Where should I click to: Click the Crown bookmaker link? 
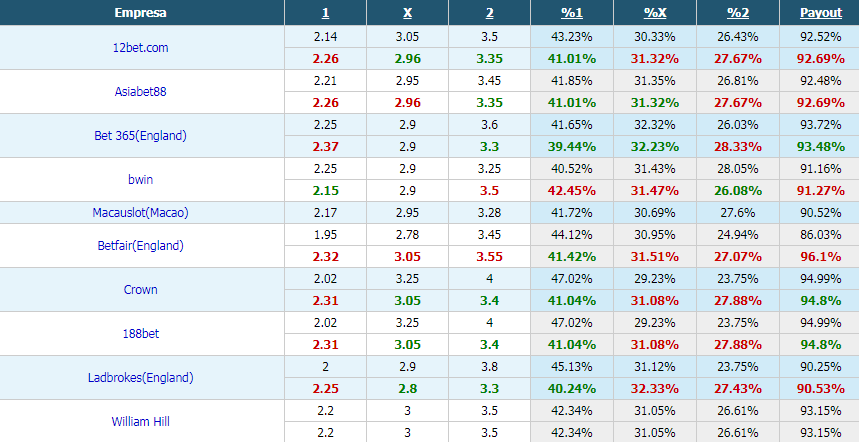click(140, 290)
